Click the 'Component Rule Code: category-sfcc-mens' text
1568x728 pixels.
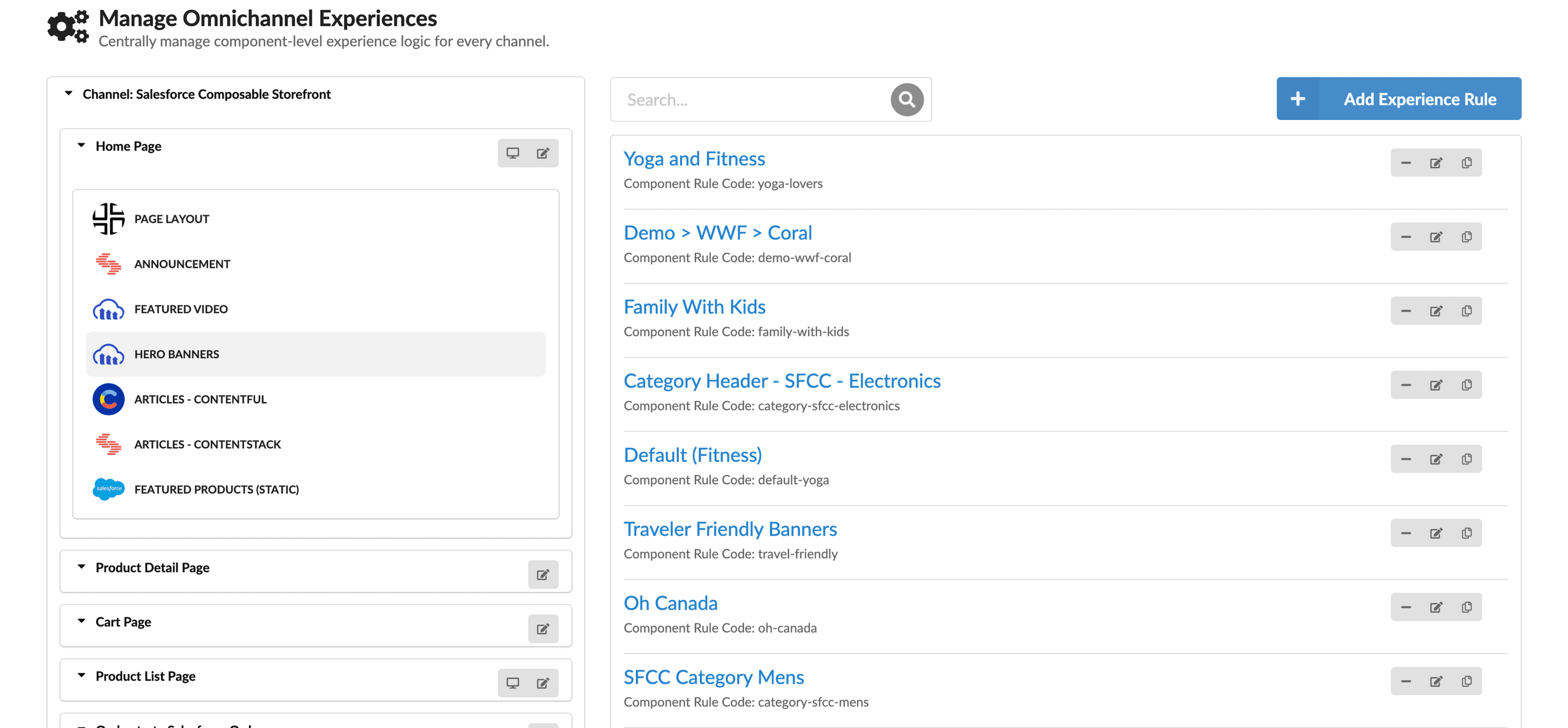tap(746, 702)
